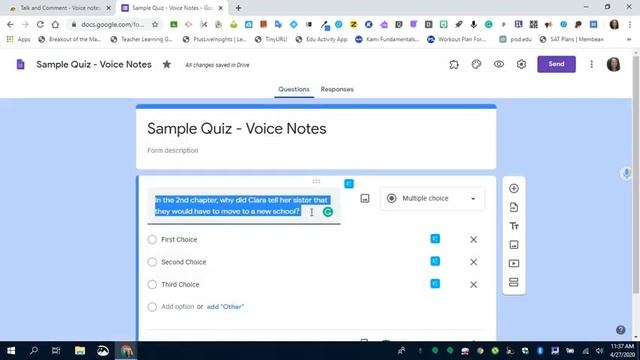Image resolution: width=640 pixels, height=360 pixels.
Task: Click voice note icon beside Third Choice
Action: [x=435, y=284]
